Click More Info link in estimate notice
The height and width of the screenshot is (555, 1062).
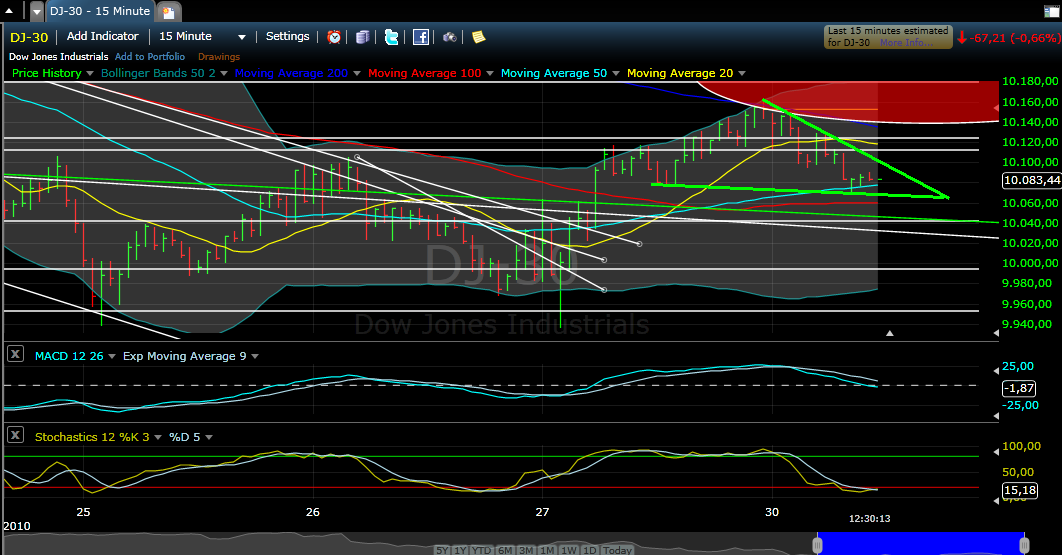point(906,43)
